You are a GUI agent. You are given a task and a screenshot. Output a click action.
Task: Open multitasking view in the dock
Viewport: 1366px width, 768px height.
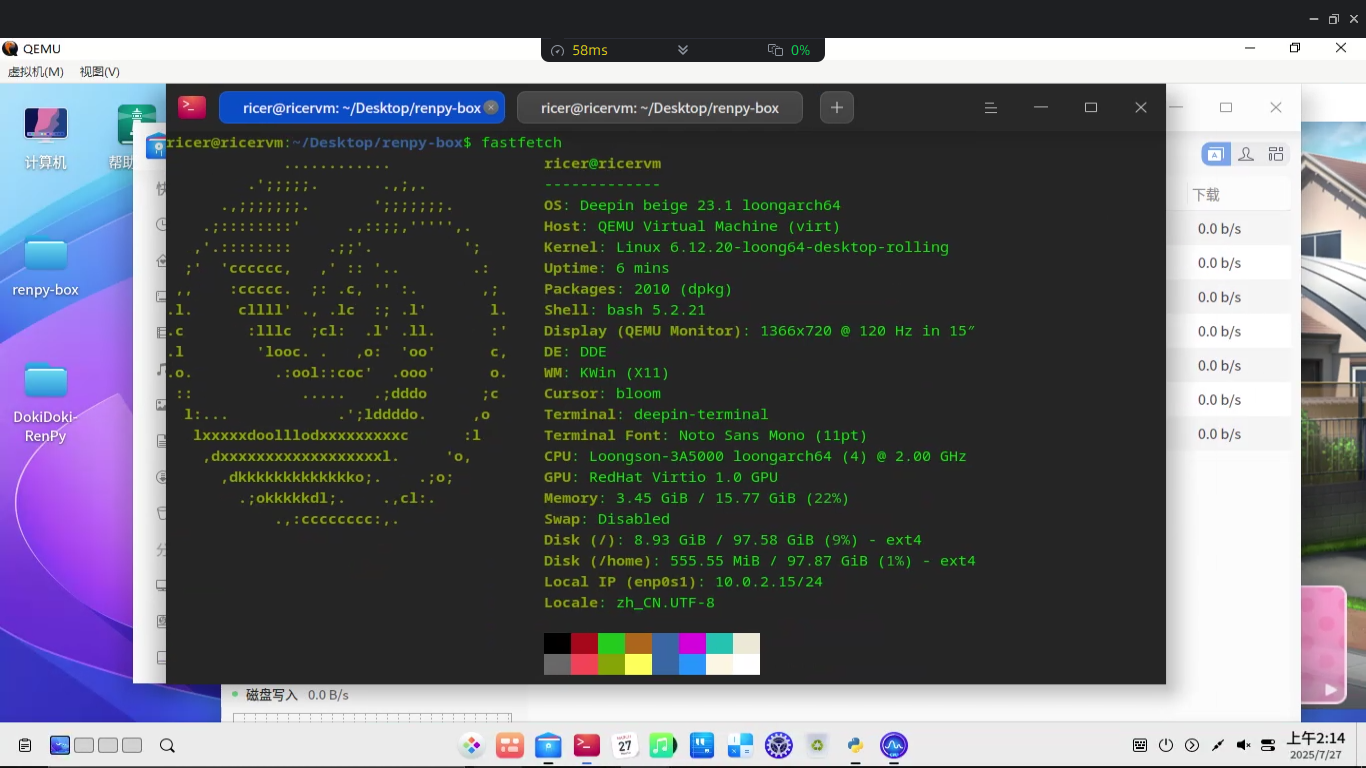click(x=510, y=745)
